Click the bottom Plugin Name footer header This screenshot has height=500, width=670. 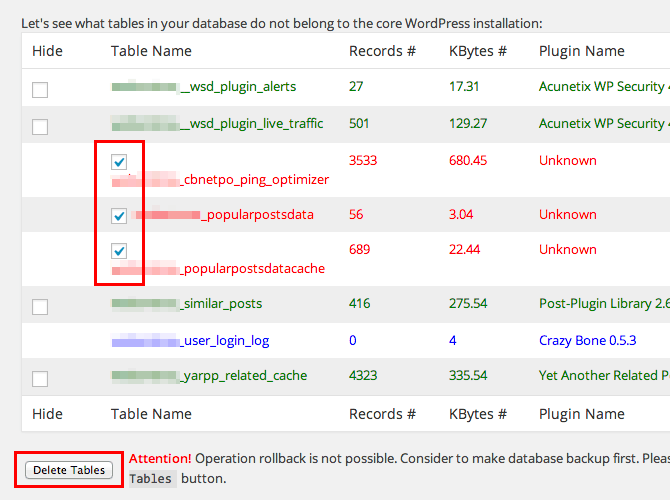[582, 414]
